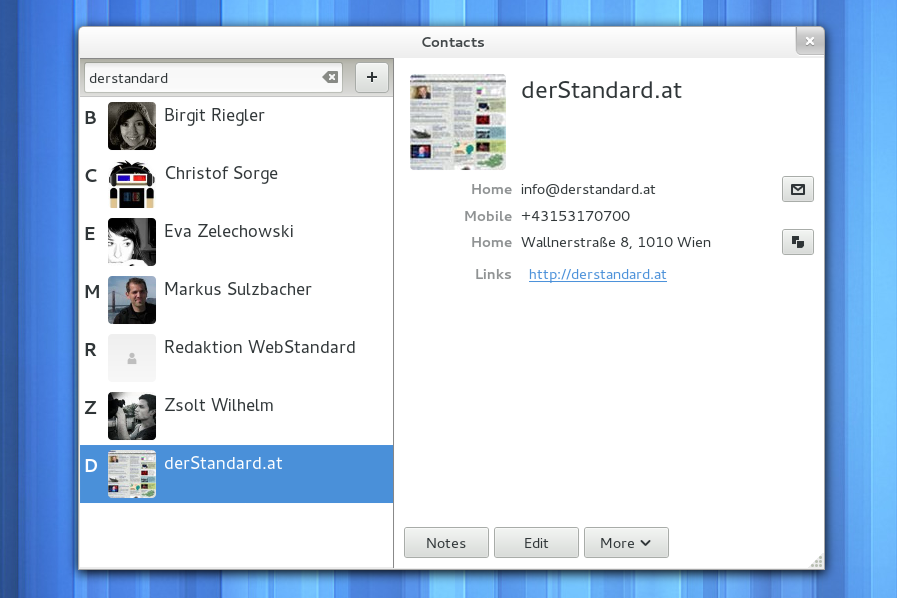The image size is (897, 598).
Task: Open the http://derstandard.at link
Action: tap(597, 275)
